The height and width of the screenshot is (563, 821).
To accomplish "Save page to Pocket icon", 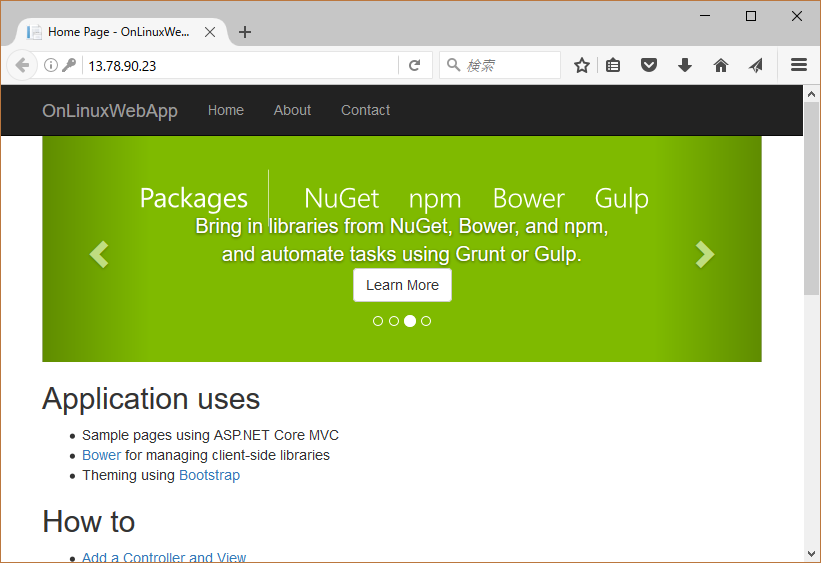I will tap(649, 65).
